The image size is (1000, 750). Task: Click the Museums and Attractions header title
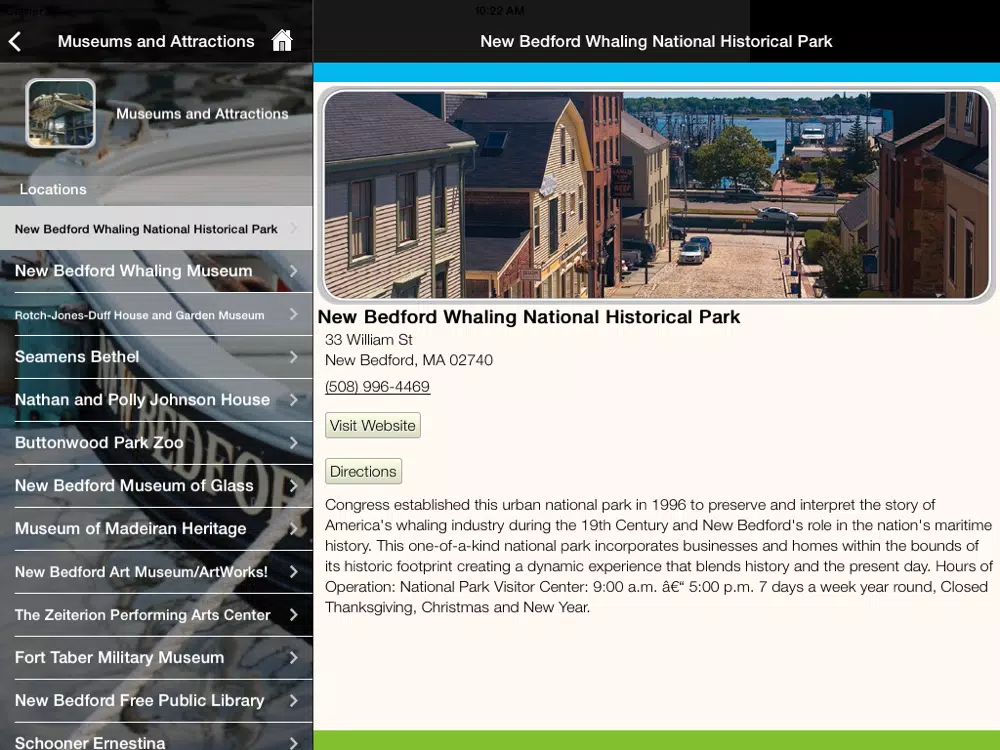(156, 41)
